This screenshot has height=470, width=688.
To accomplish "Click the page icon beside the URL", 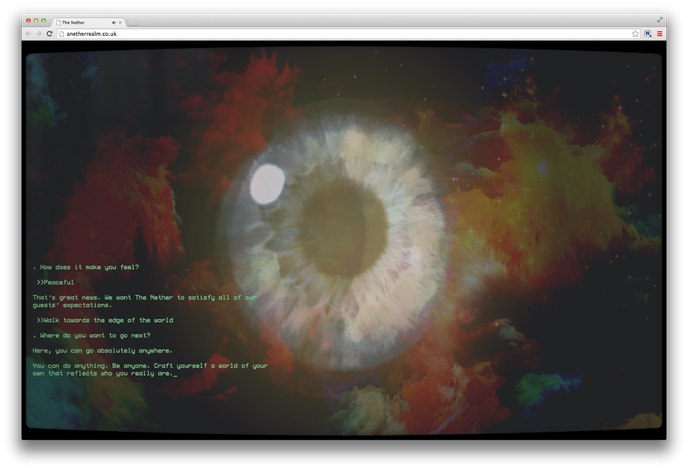I will 60,33.
